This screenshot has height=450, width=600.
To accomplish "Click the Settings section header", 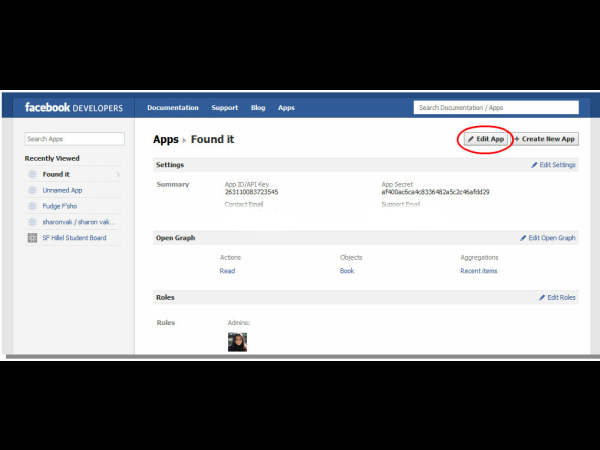I will pyautogui.click(x=170, y=165).
